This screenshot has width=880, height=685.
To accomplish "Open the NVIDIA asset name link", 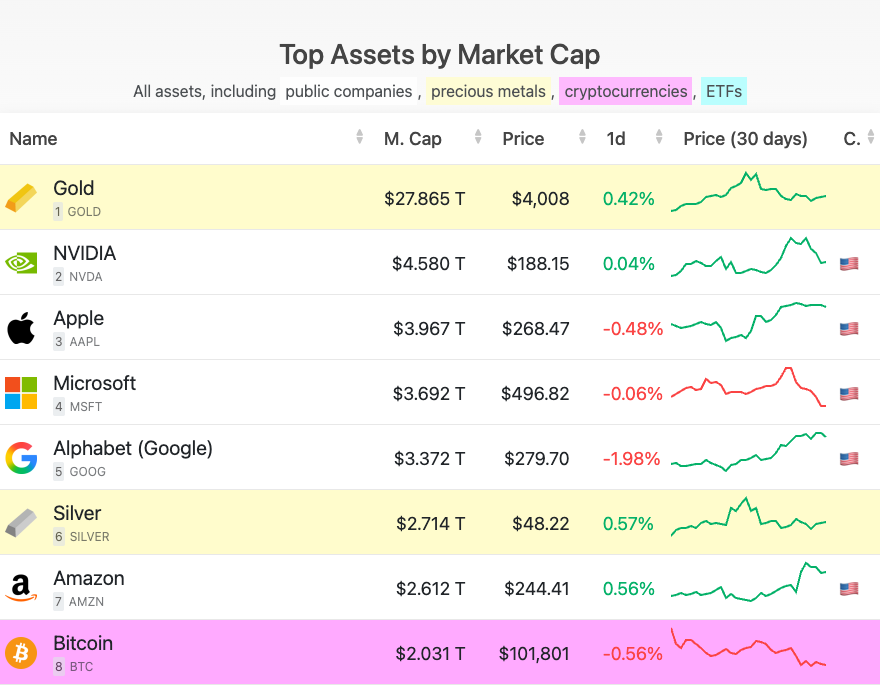I will tap(85, 253).
